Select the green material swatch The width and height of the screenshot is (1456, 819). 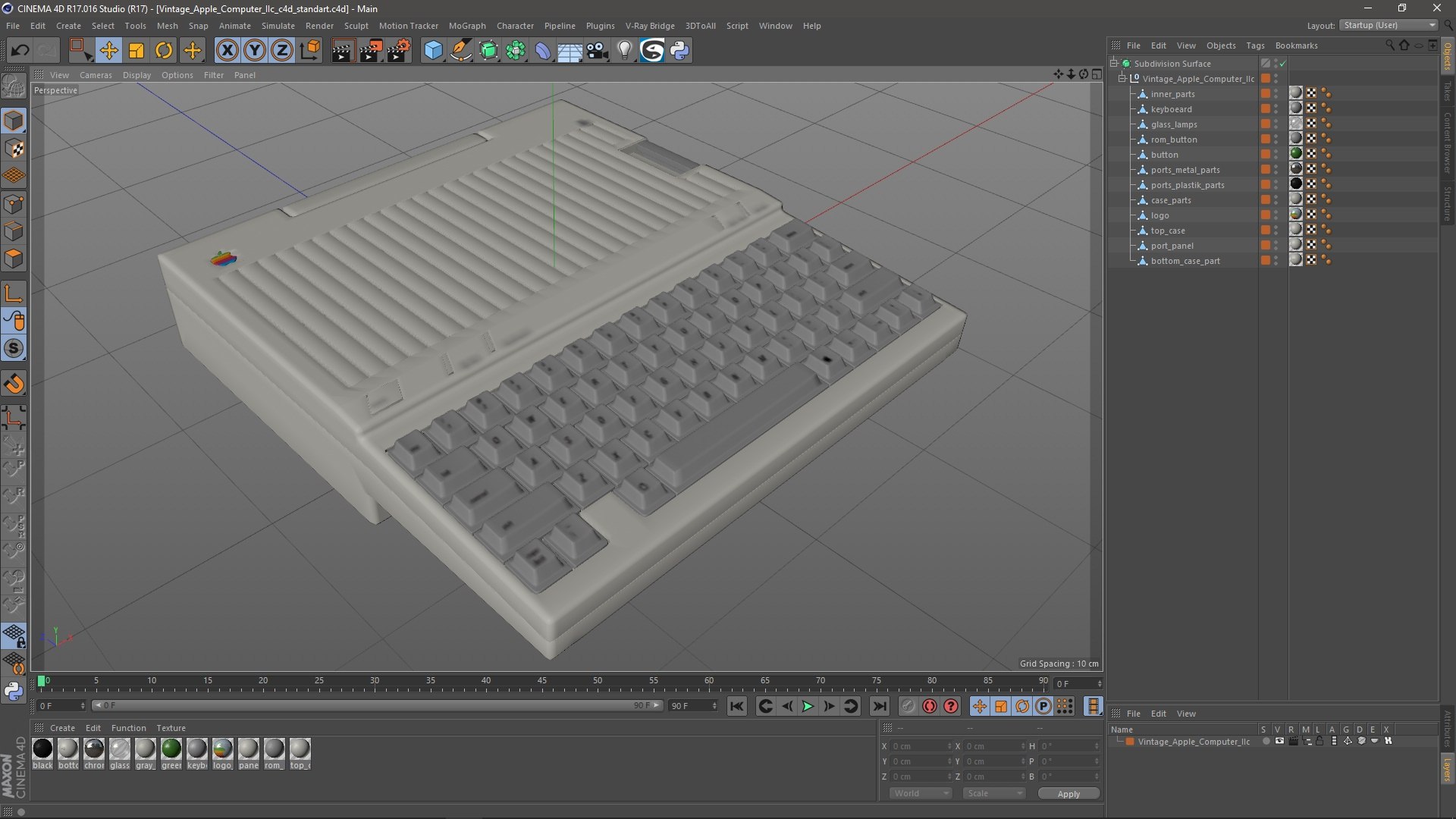(x=171, y=749)
